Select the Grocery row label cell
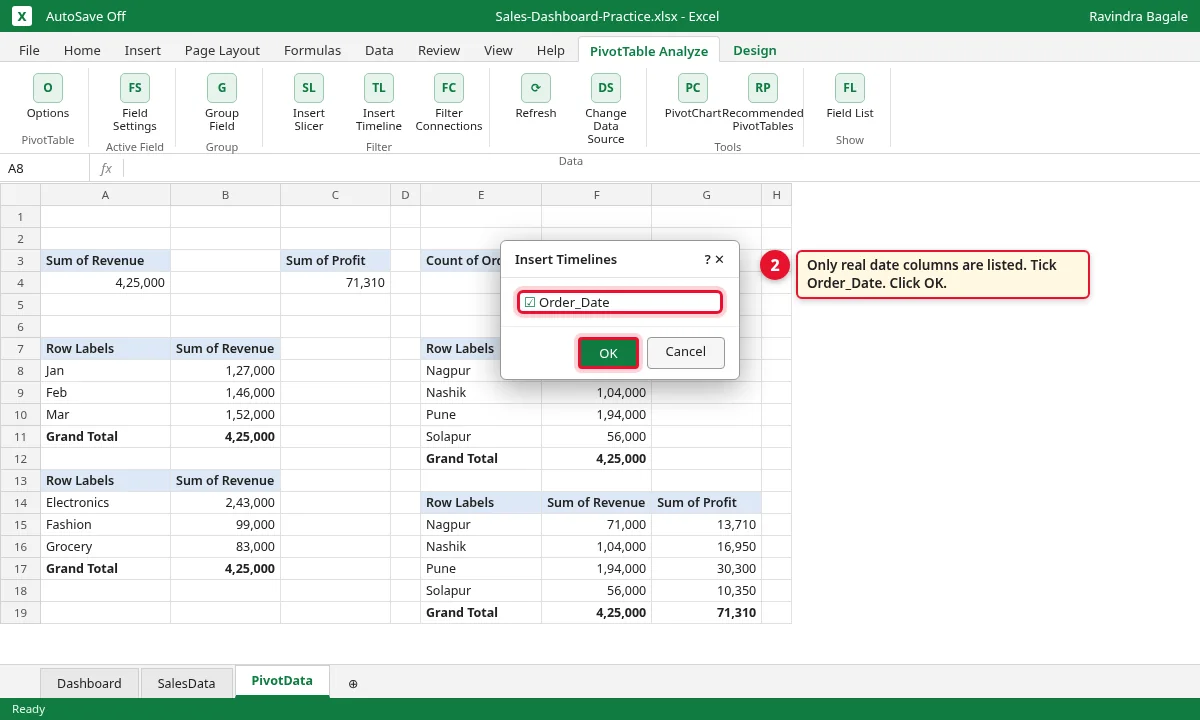This screenshot has height=720, width=1200. (106, 547)
